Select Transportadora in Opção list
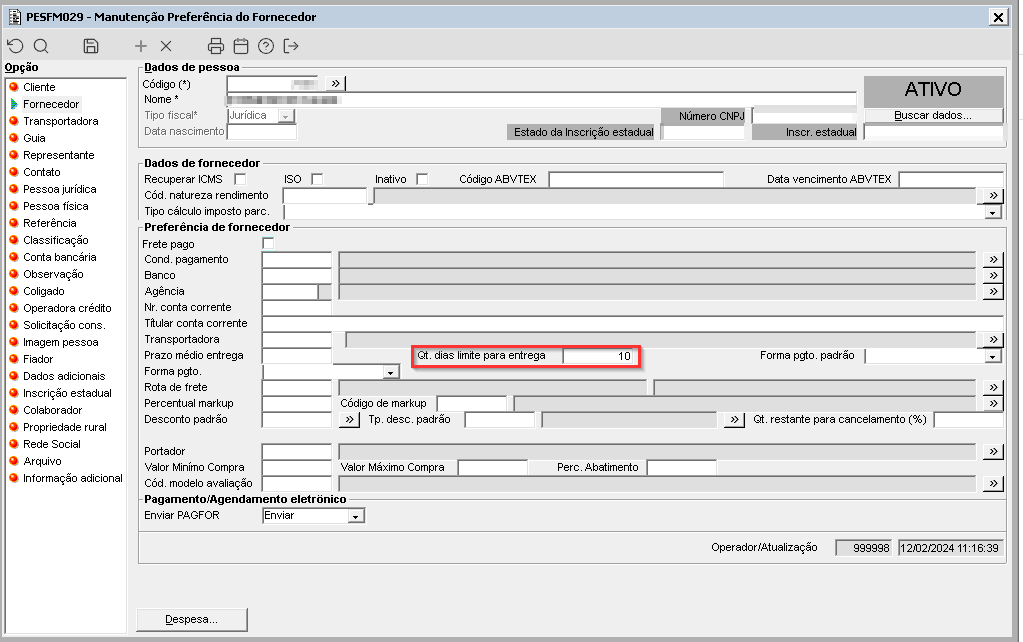 pyautogui.click(x=61, y=121)
